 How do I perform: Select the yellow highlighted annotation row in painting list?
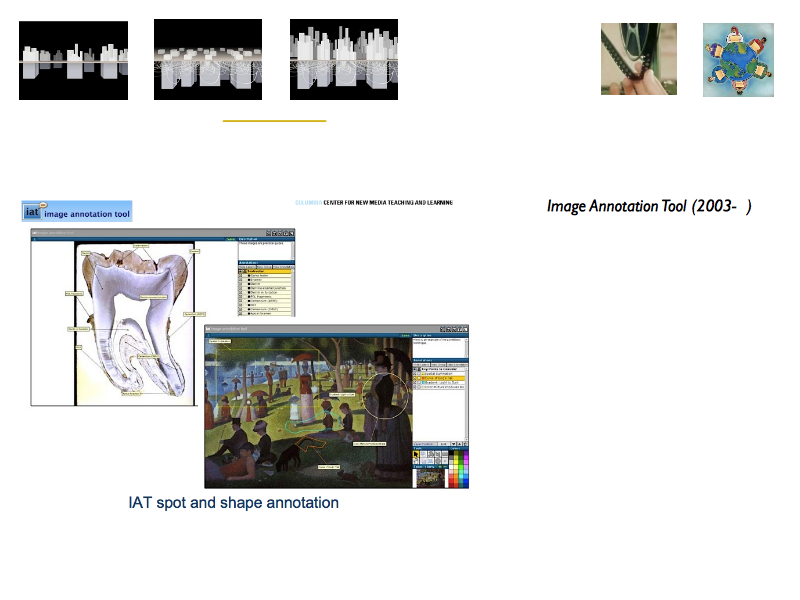[440, 378]
